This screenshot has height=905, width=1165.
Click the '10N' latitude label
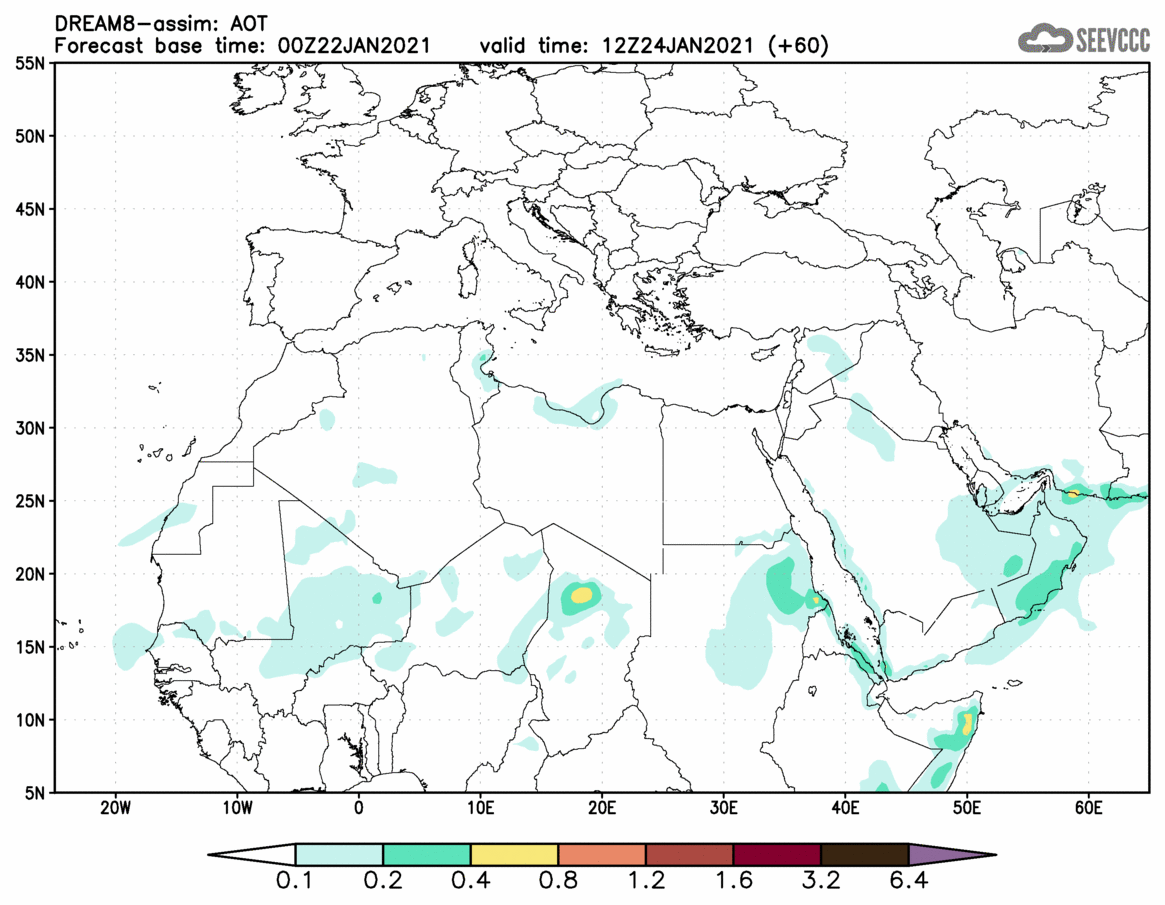pos(30,719)
